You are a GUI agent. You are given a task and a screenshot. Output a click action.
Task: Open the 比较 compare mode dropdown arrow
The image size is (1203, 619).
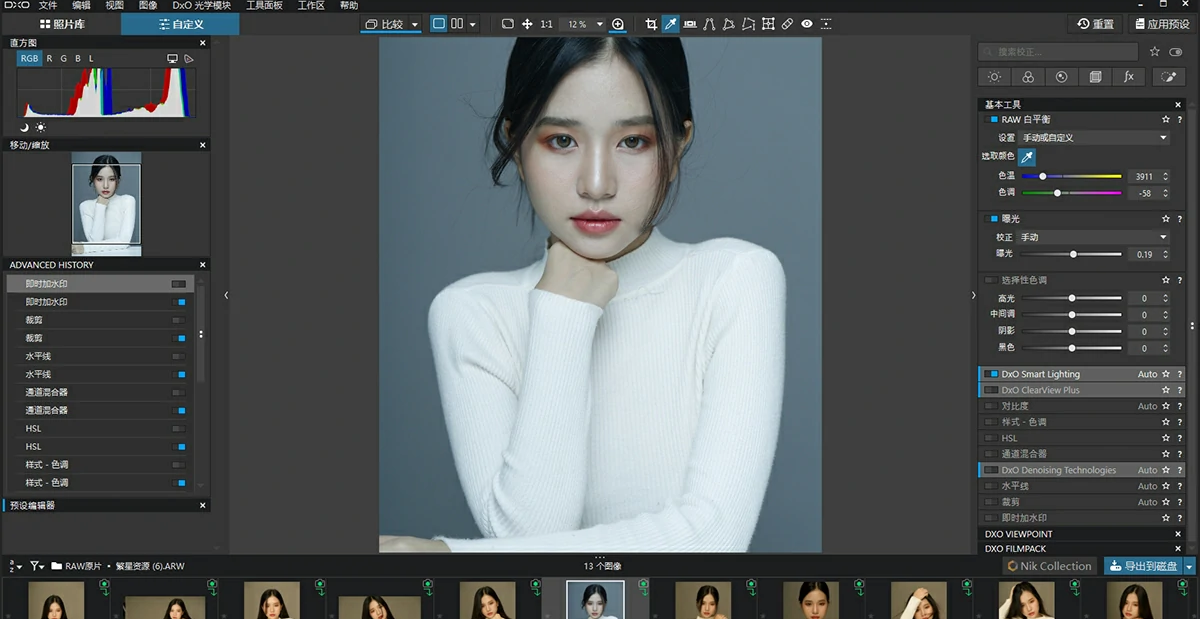pyautogui.click(x=415, y=24)
